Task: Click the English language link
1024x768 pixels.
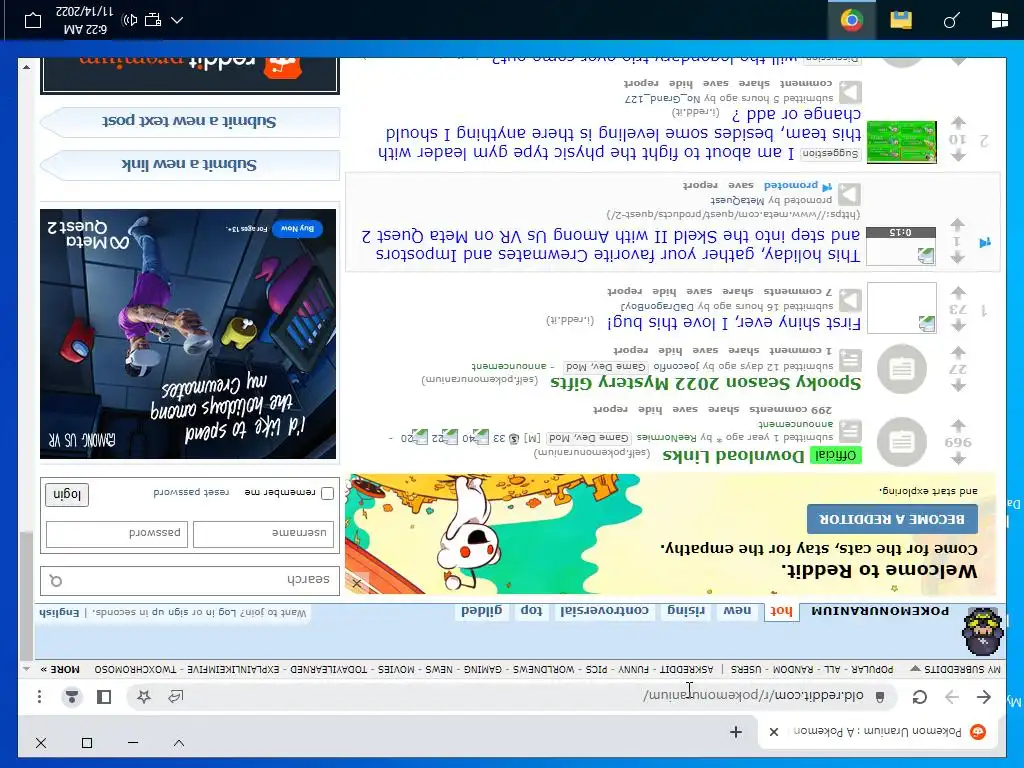Action: tap(59, 613)
